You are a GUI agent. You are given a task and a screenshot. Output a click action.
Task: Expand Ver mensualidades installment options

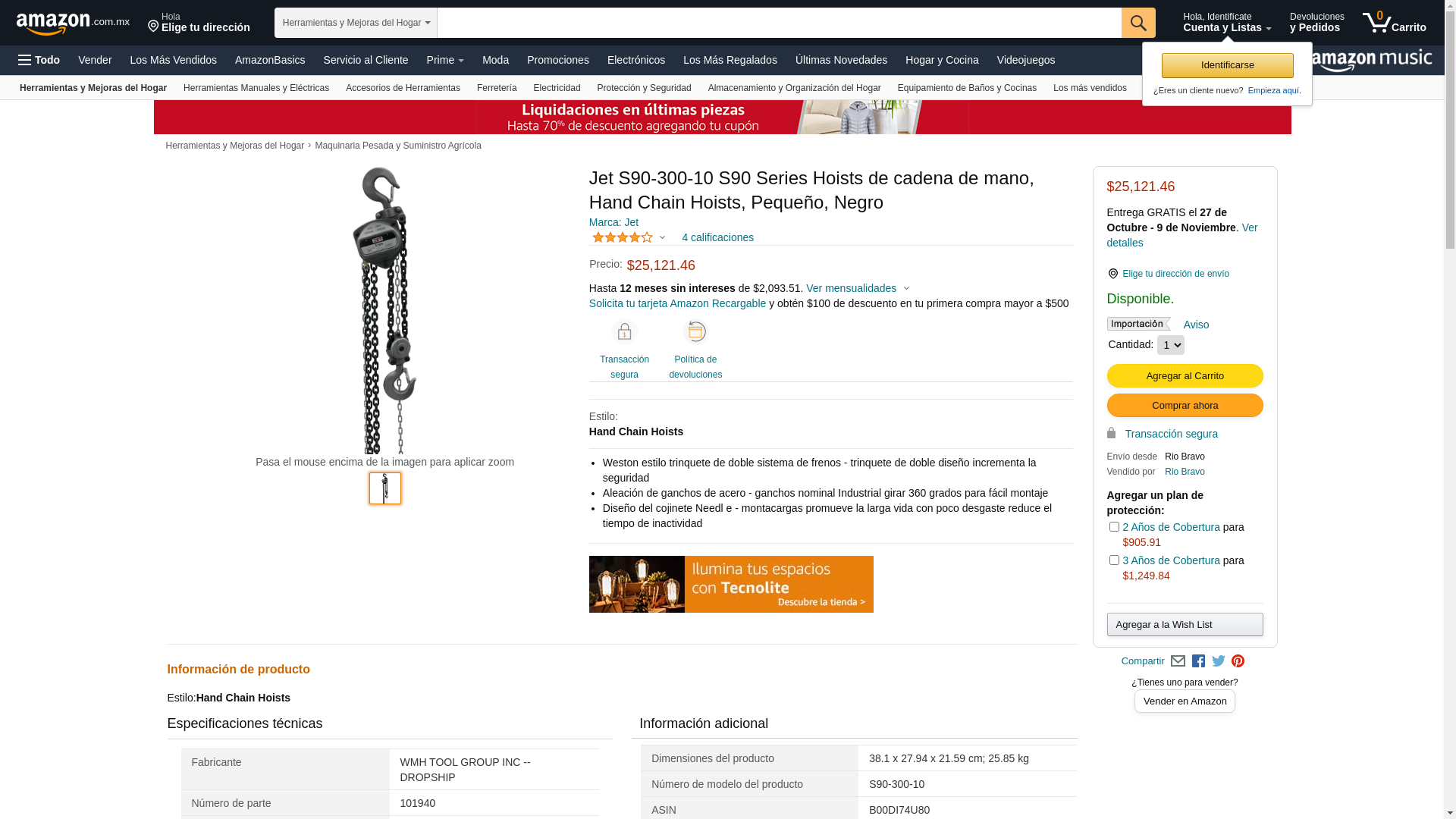click(x=858, y=288)
